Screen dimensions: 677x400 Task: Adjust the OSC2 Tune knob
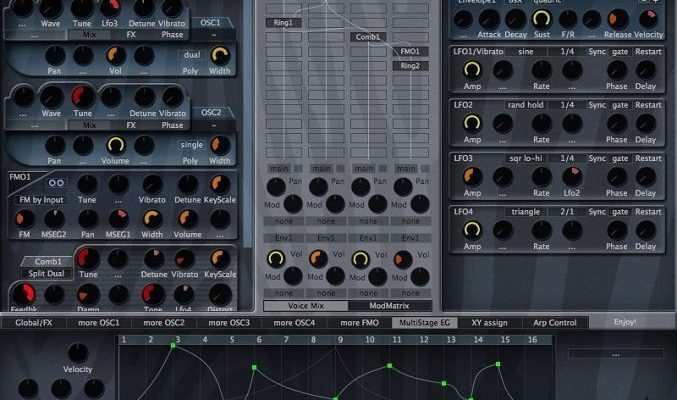coord(83,97)
